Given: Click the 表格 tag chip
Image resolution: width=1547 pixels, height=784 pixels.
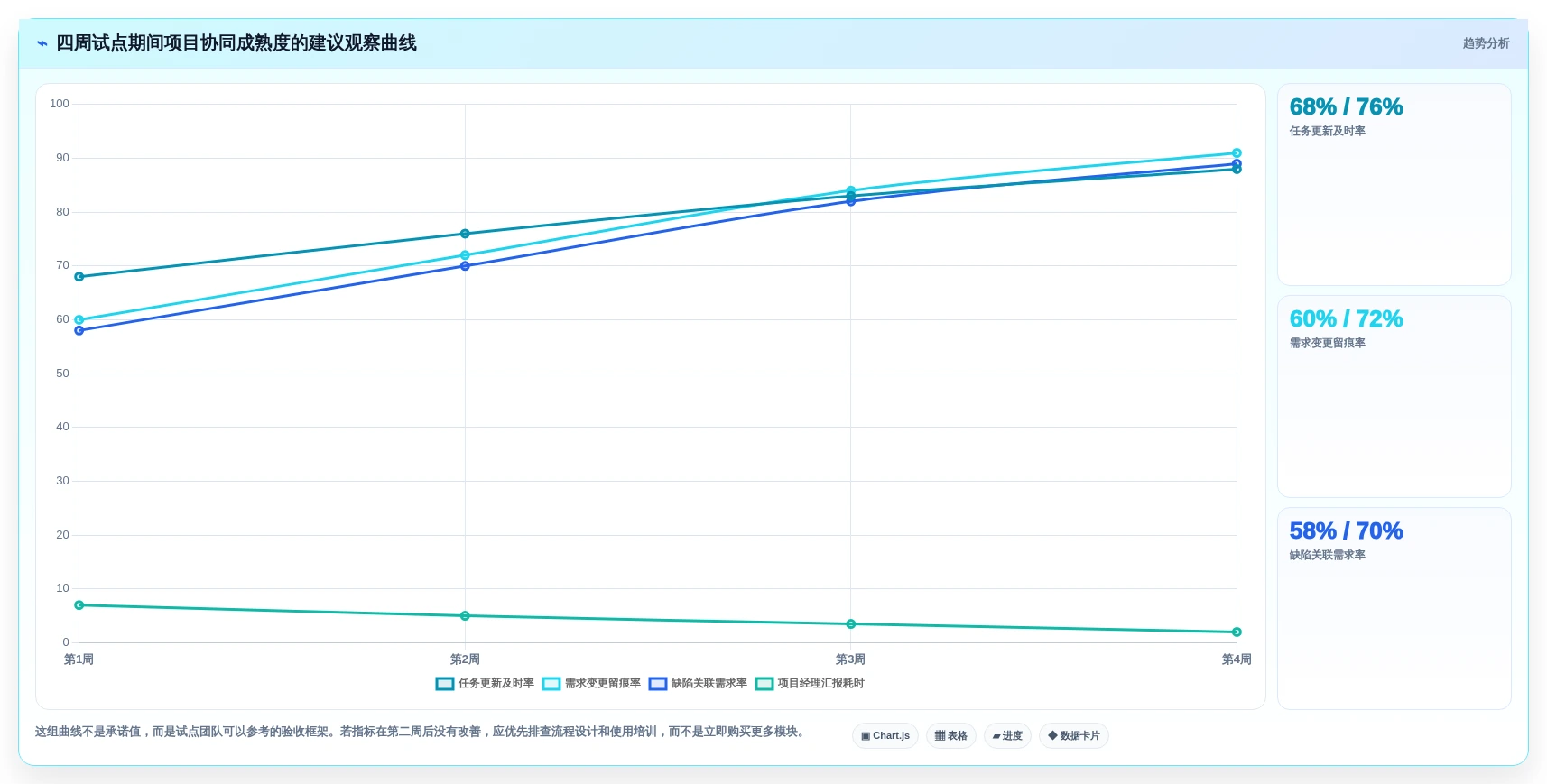Looking at the screenshot, I should [951, 736].
